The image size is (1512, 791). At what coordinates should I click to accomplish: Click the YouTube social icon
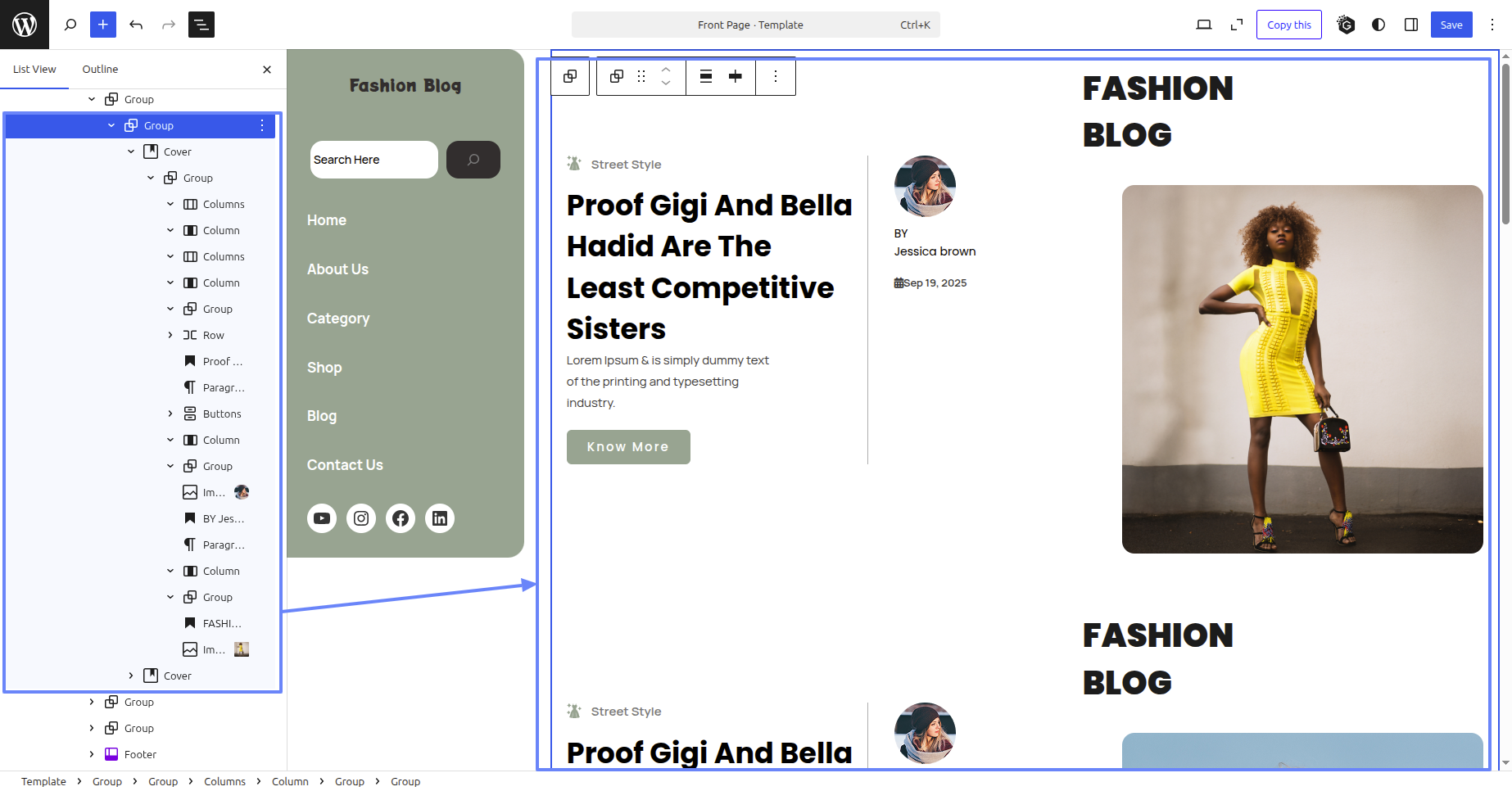pyautogui.click(x=322, y=518)
